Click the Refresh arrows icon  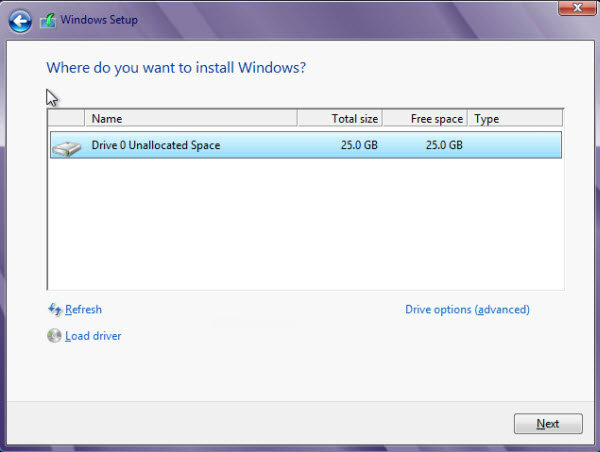pyautogui.click(x=55, y=309)
